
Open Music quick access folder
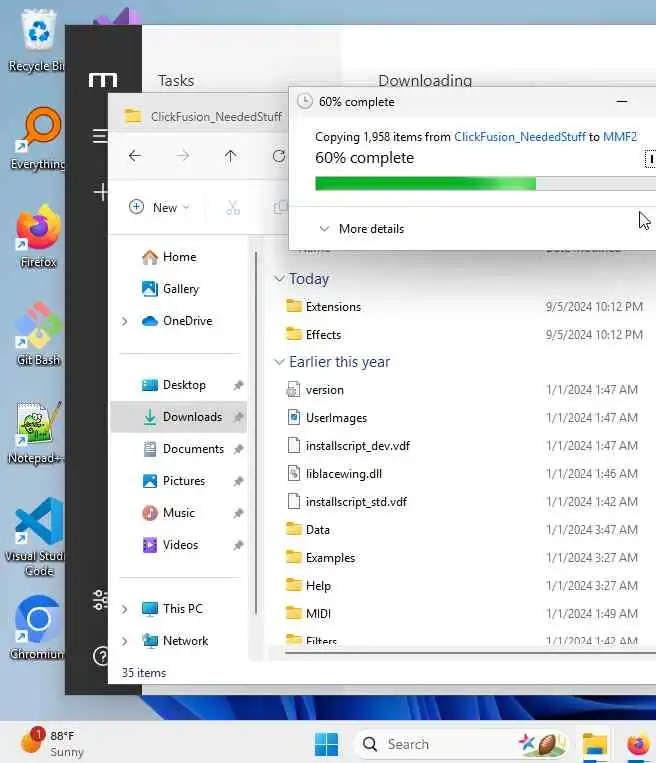pyautogui.click(x=179, y=513)
